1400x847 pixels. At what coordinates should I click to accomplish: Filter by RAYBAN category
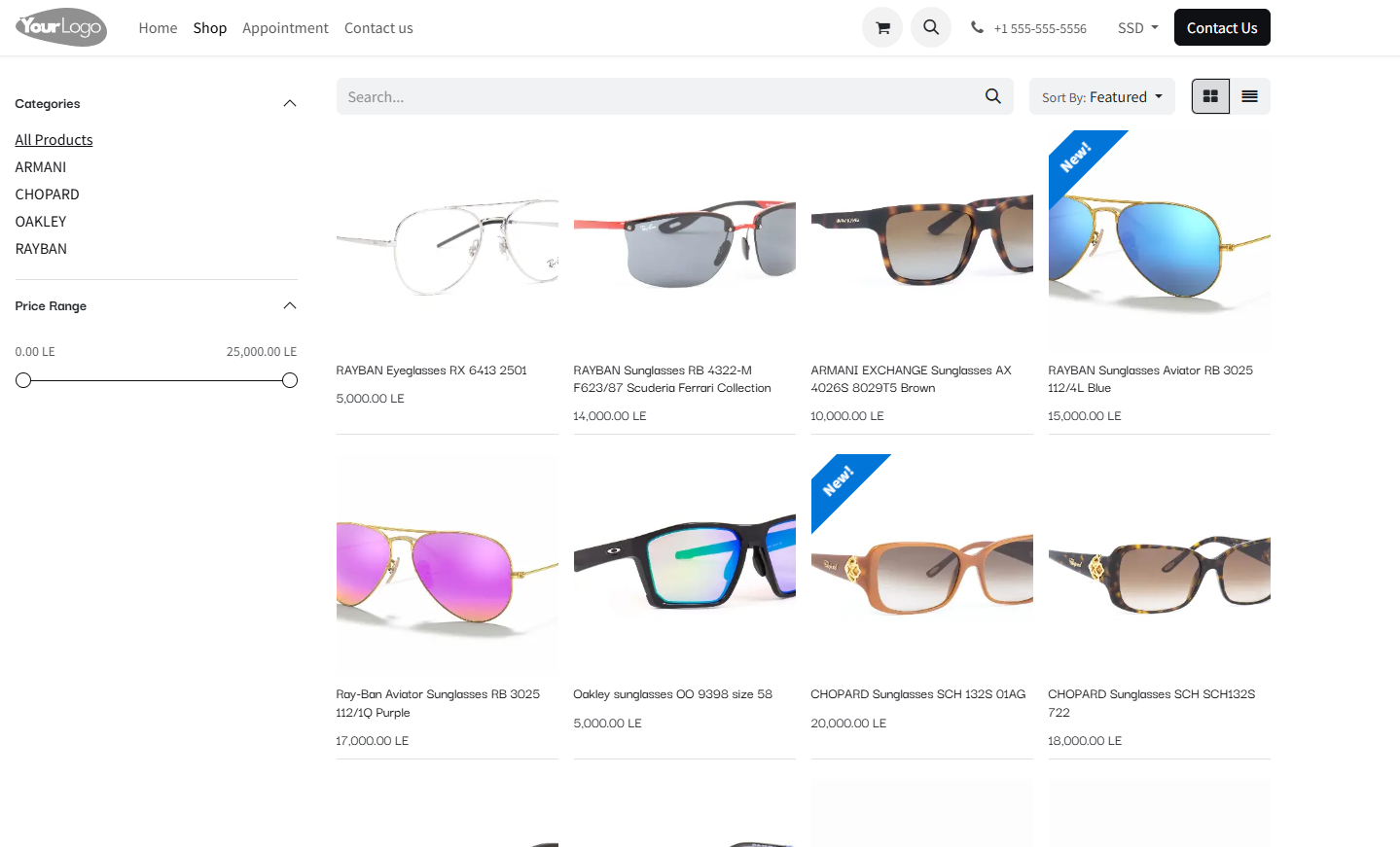41,249
